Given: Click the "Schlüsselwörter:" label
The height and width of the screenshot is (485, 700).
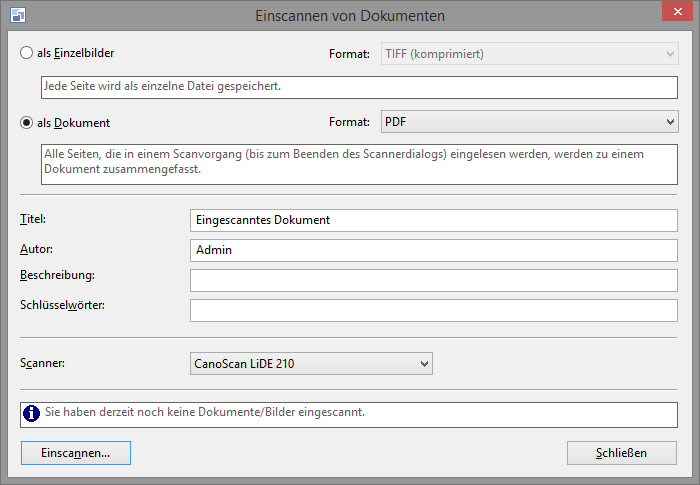Looking at the screenshot, I should (62, 304).
